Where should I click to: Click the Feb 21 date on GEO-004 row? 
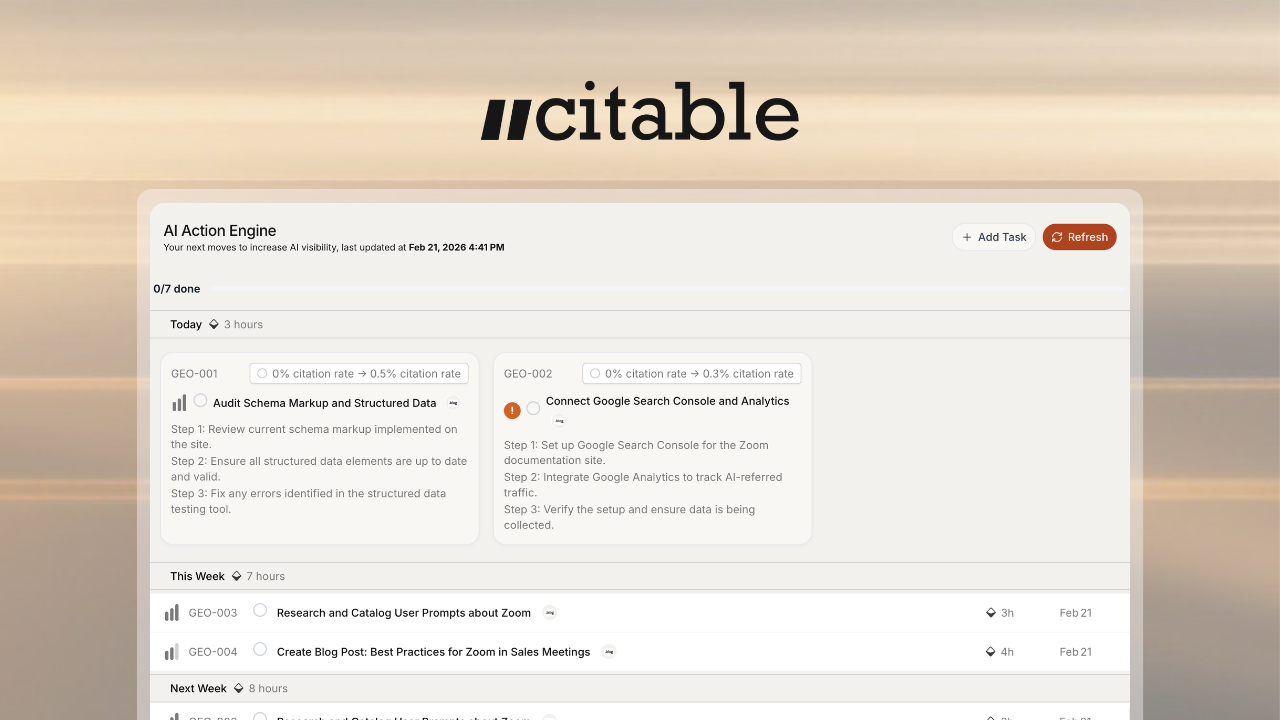click(x=1076, y=652)
